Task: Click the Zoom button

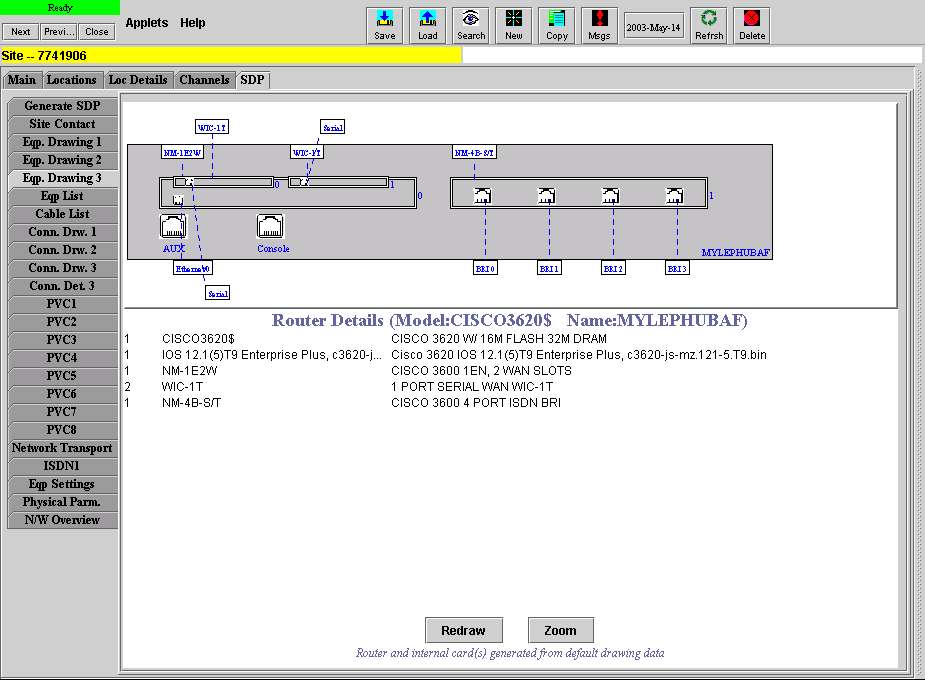Action: 560,630
